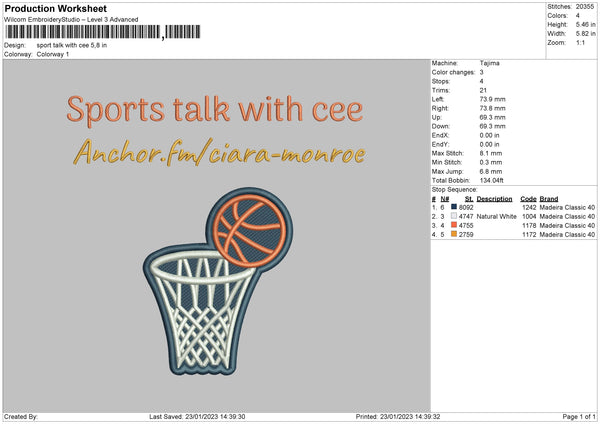Click thread code 1242
This screenshot has height=424, width=600.
pos(529,207)
